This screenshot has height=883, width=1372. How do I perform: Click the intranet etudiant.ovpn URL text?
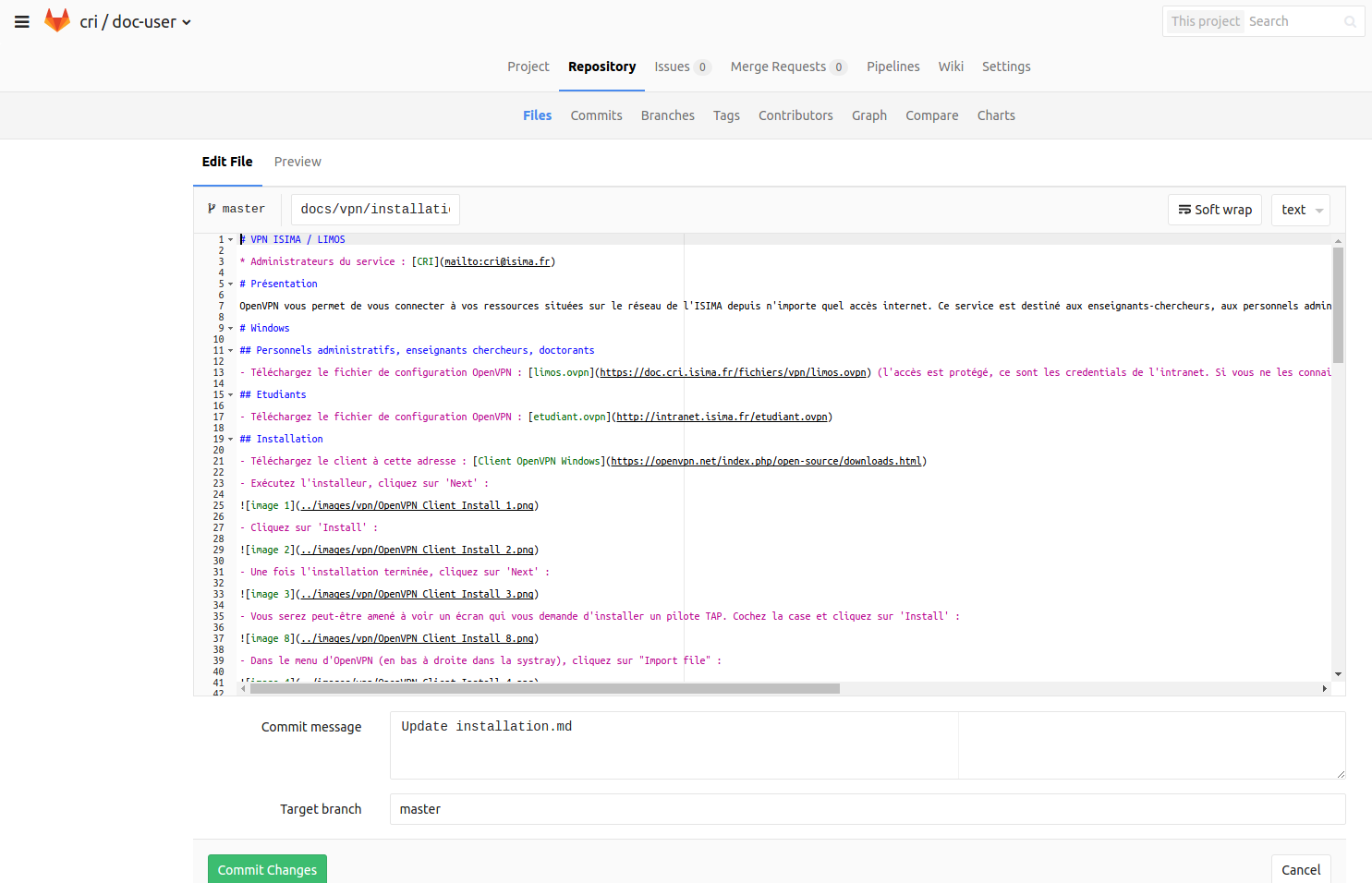tap(722, 417)
